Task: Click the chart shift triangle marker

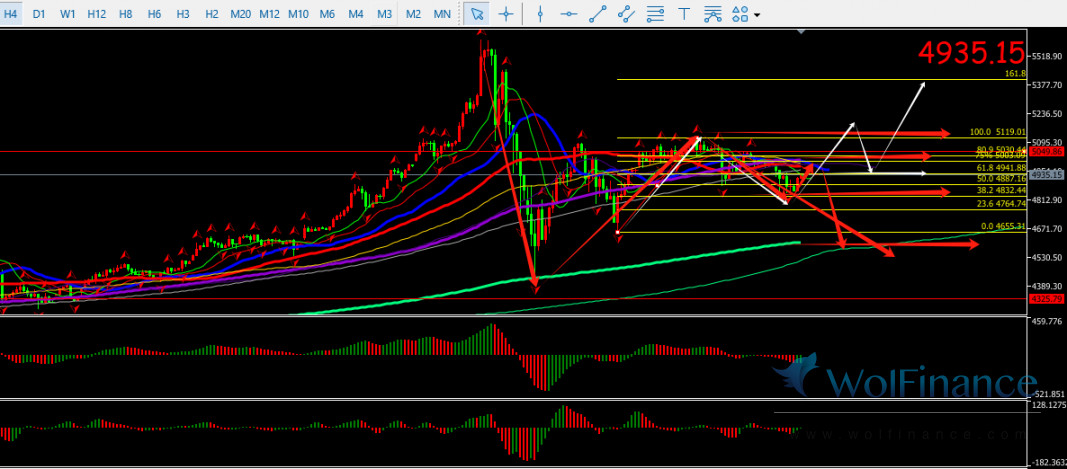Action: click(x=800, y=32)
